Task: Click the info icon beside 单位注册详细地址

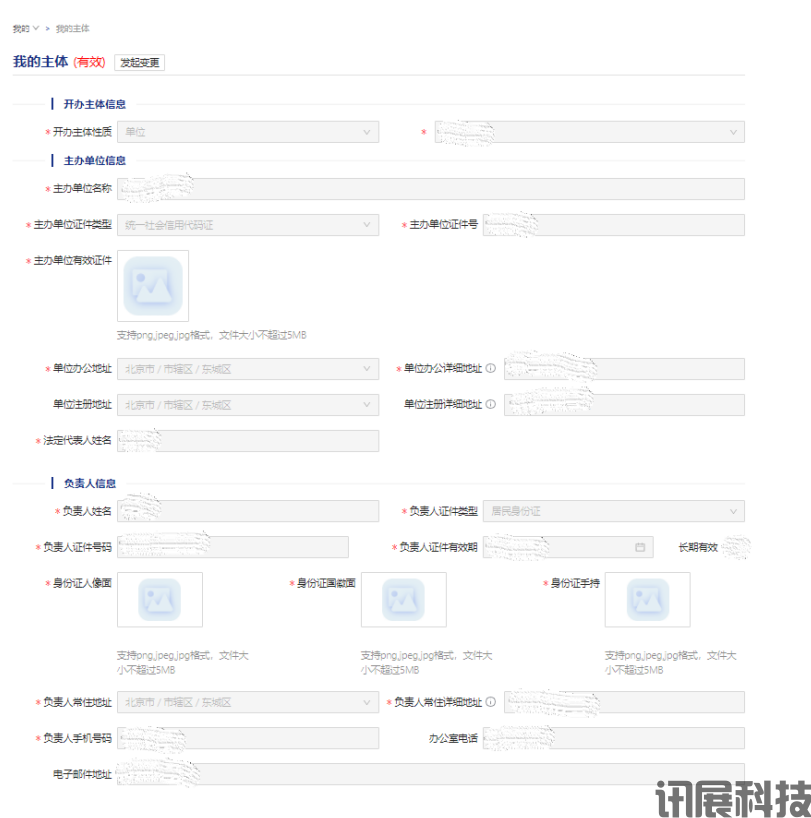Action: tap(491, 405)
